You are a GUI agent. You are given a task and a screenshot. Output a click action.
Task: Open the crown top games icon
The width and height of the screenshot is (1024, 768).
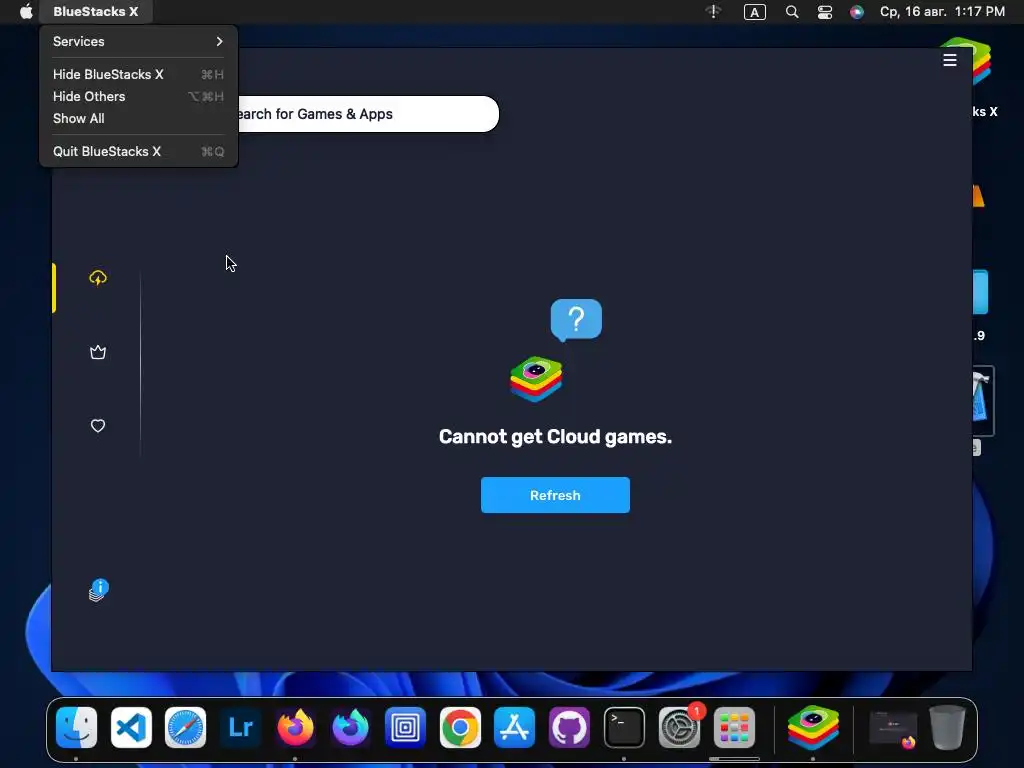(x=98, y=353)
